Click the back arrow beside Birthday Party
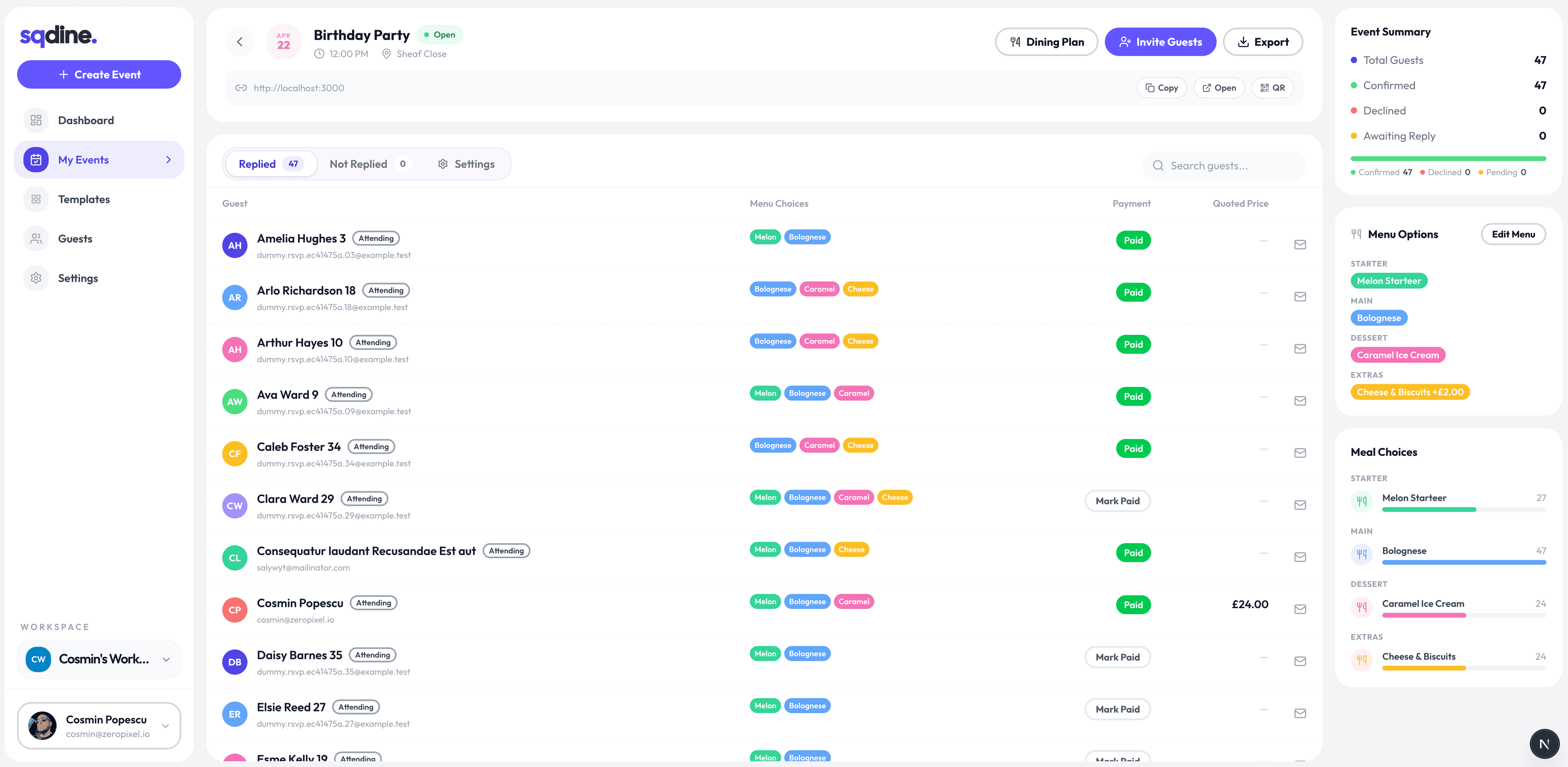 tap(239, 42)
